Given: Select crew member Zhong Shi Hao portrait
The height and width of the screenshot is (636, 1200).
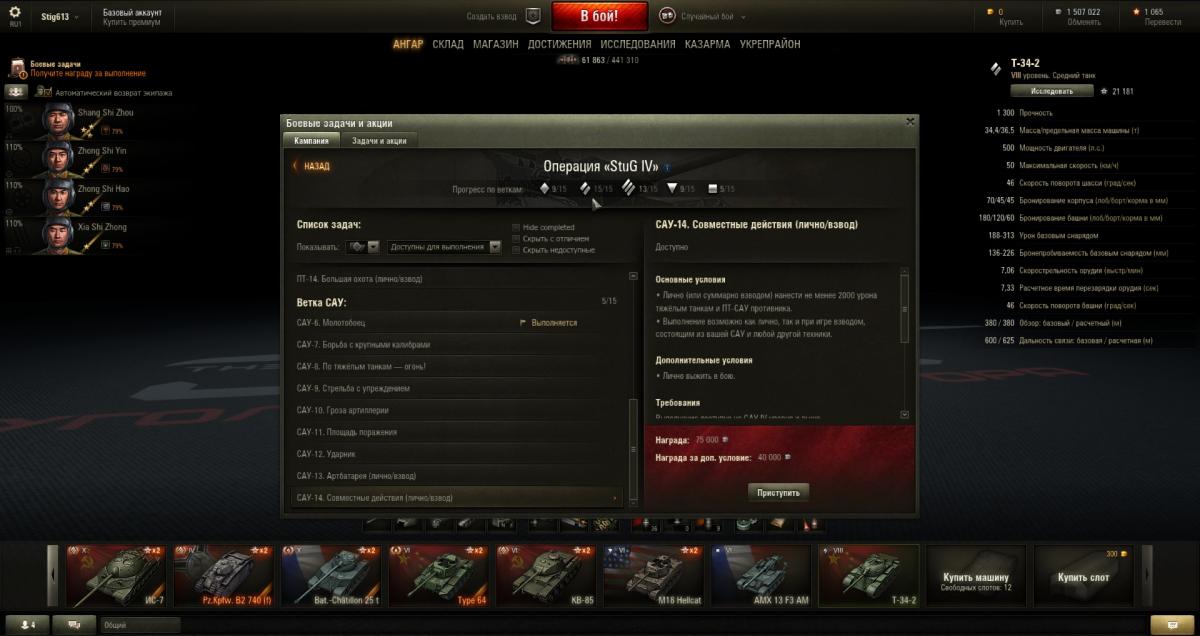Looking at the screenshot, I should tap(60, 197).
